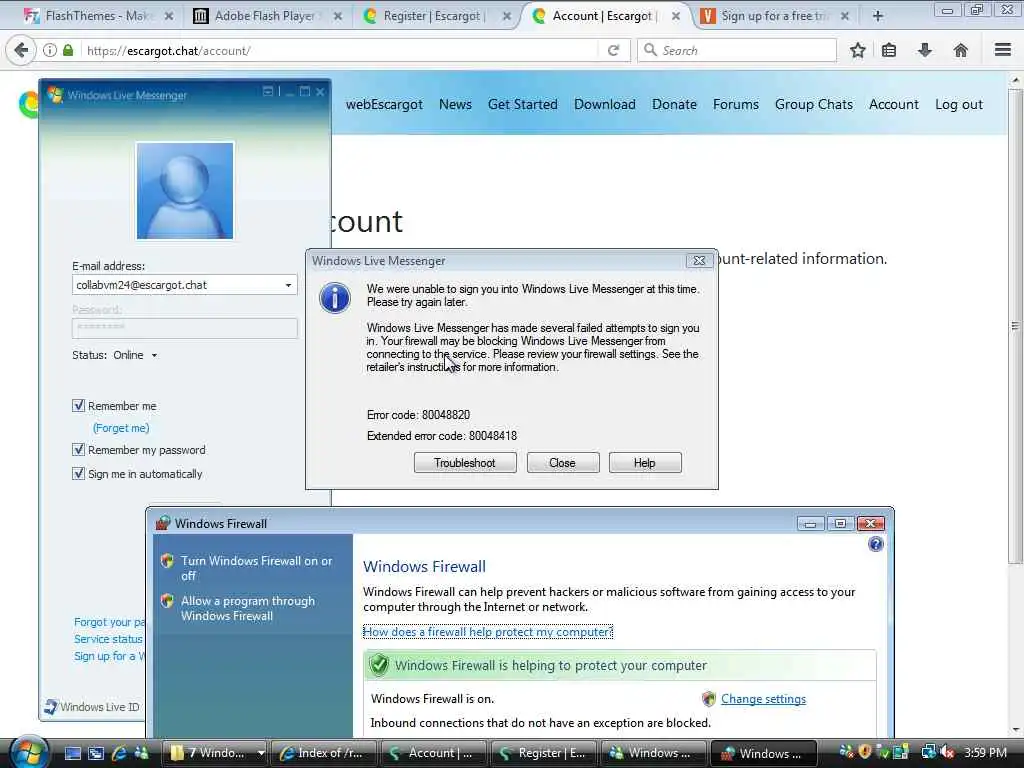
Task: Open site information icon in address bar
Action: point(50,50)
